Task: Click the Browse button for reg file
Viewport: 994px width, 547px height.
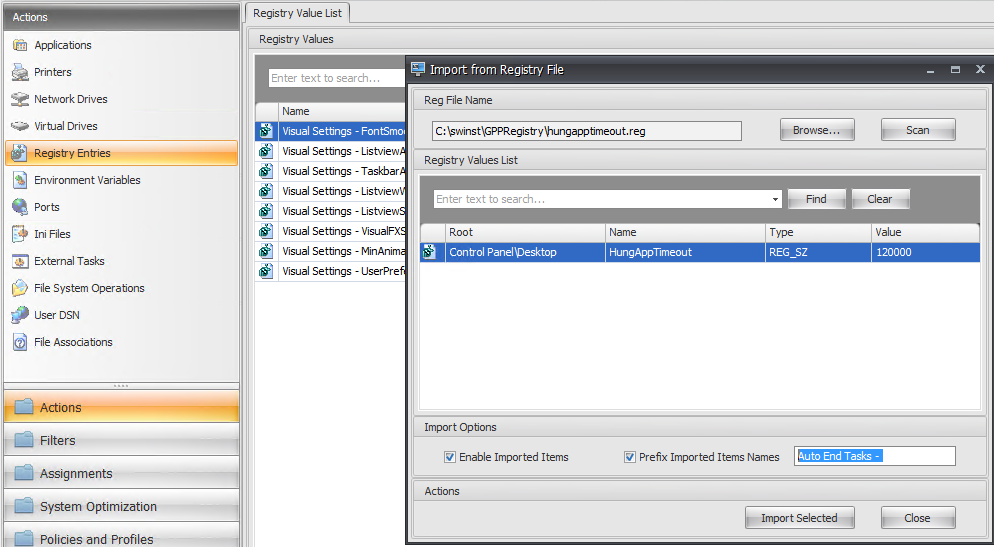Action: point(817,130)
